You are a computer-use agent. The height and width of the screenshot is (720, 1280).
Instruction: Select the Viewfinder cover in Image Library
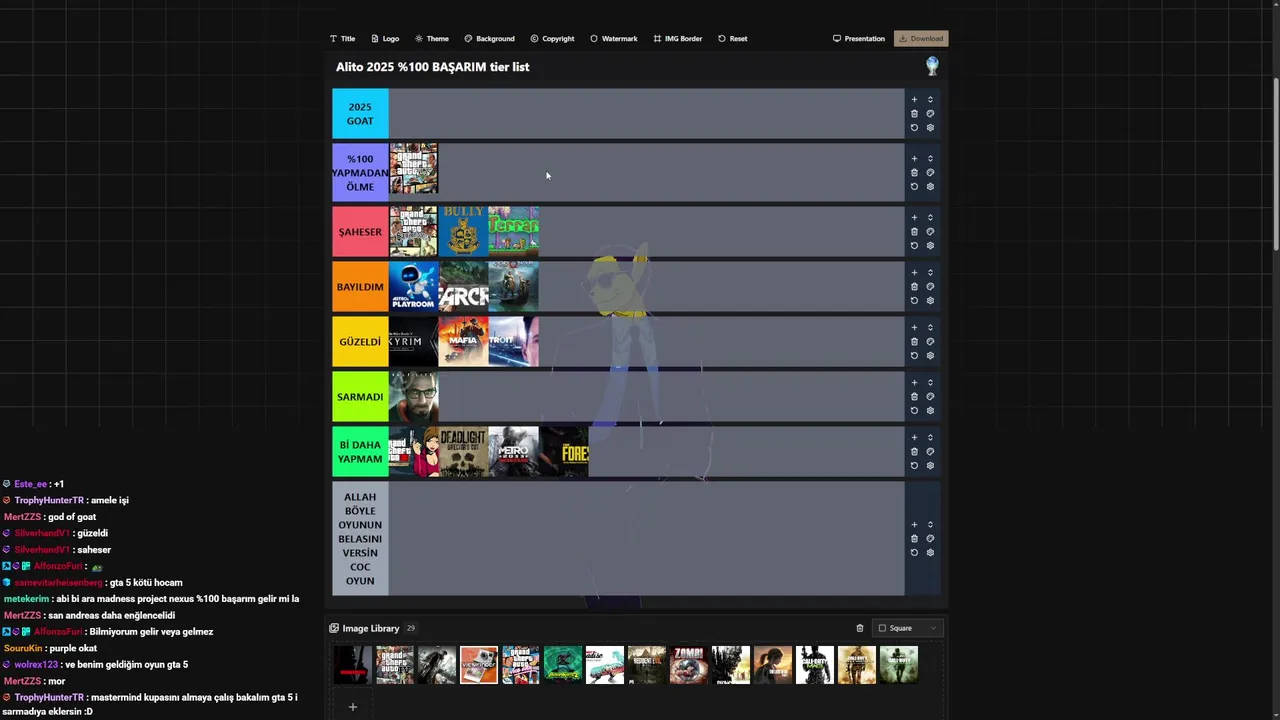[479, 665]
